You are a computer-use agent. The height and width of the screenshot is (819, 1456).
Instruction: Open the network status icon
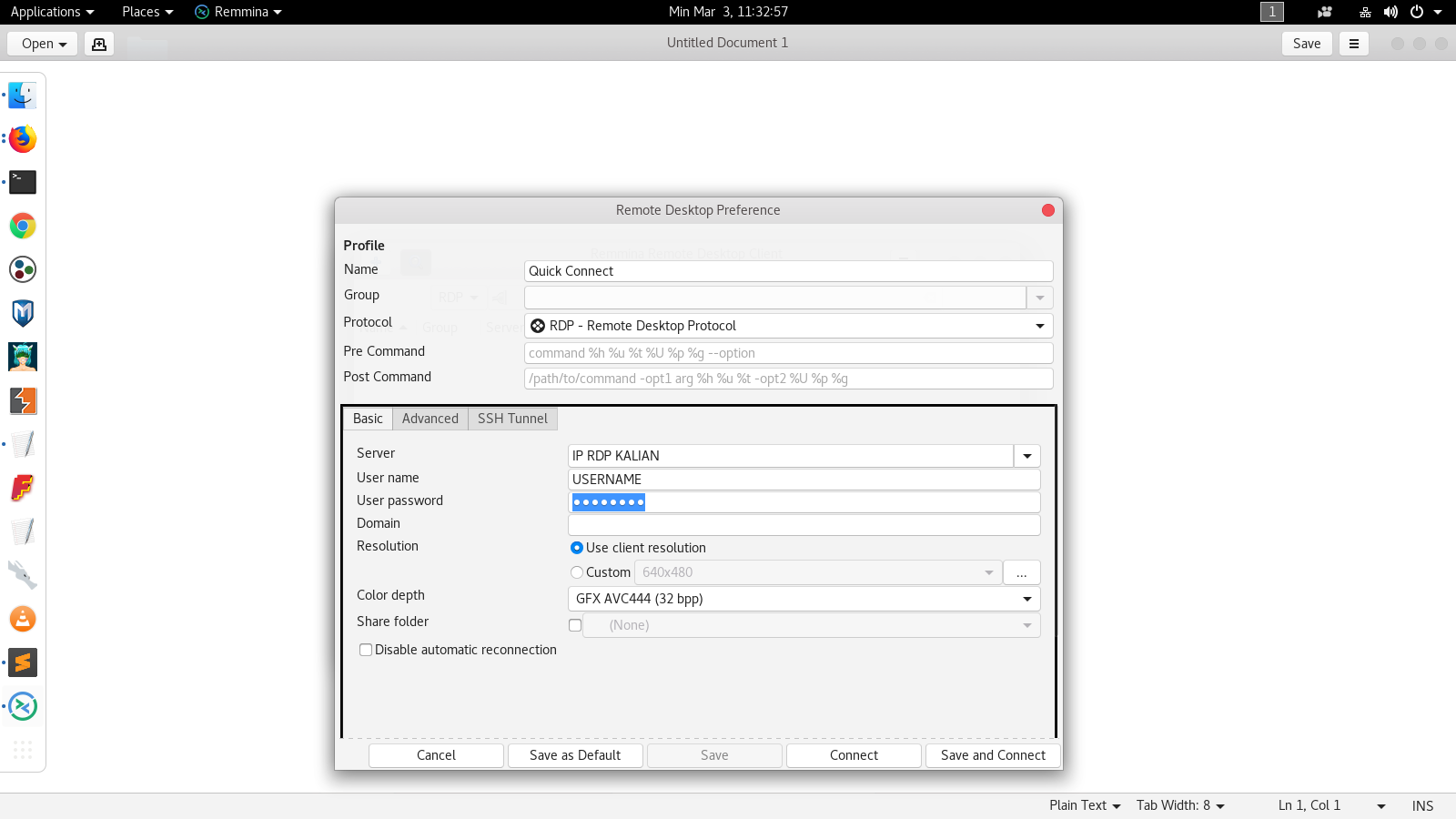tap(1365, 12)
